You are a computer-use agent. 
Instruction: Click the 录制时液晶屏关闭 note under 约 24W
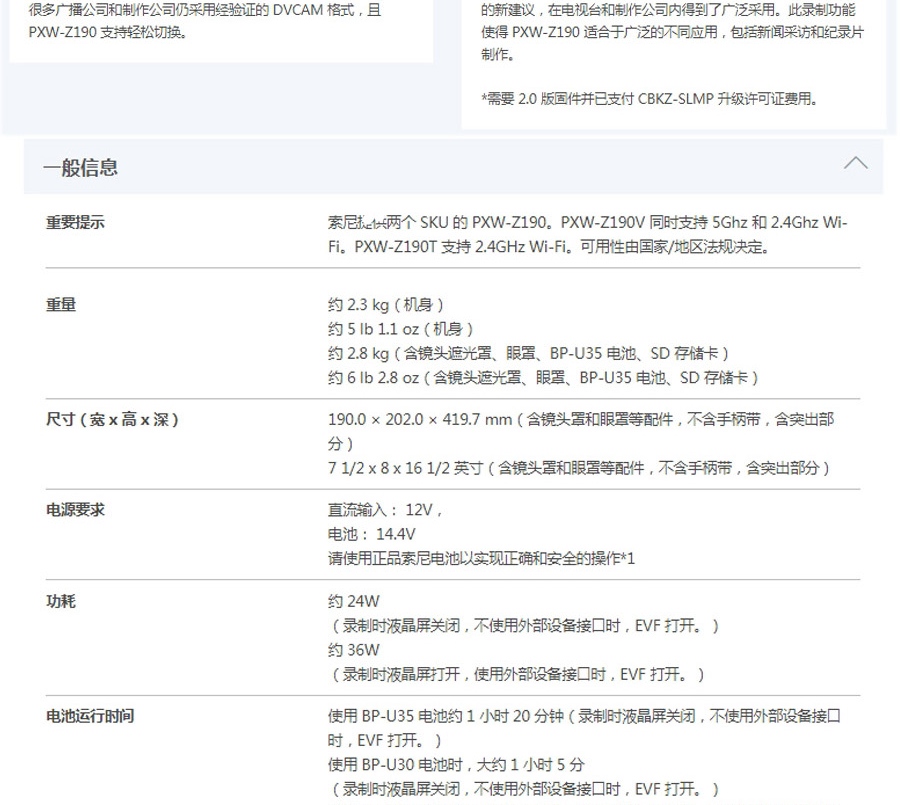tap(524, 625)
